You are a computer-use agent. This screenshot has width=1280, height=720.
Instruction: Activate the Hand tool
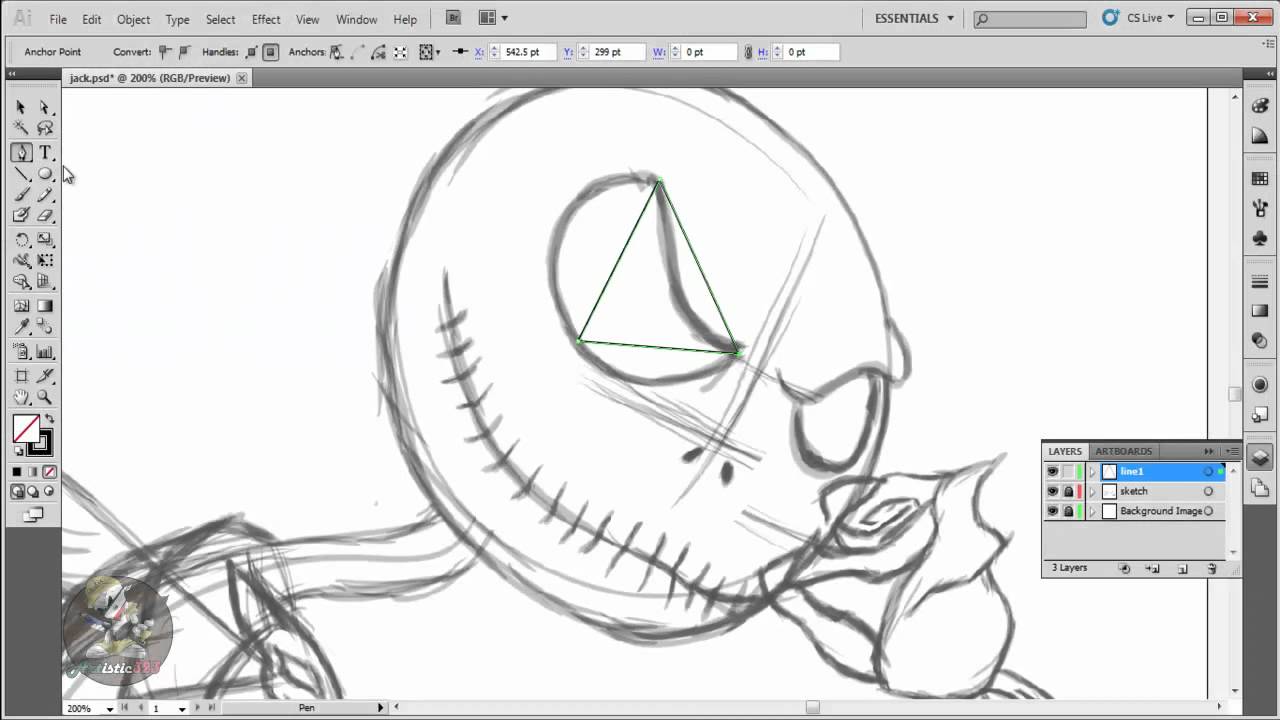click(x=21, y=397)
